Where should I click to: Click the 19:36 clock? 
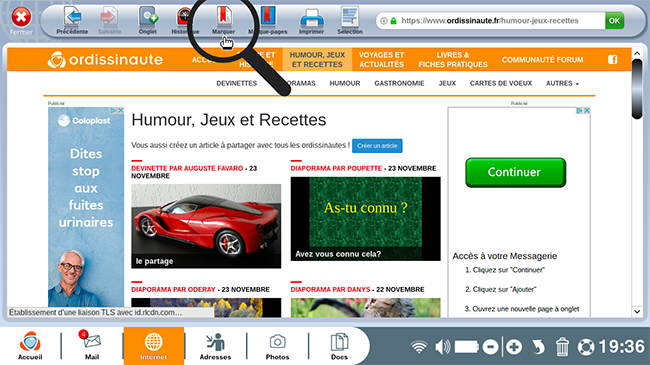click(622, 347)
